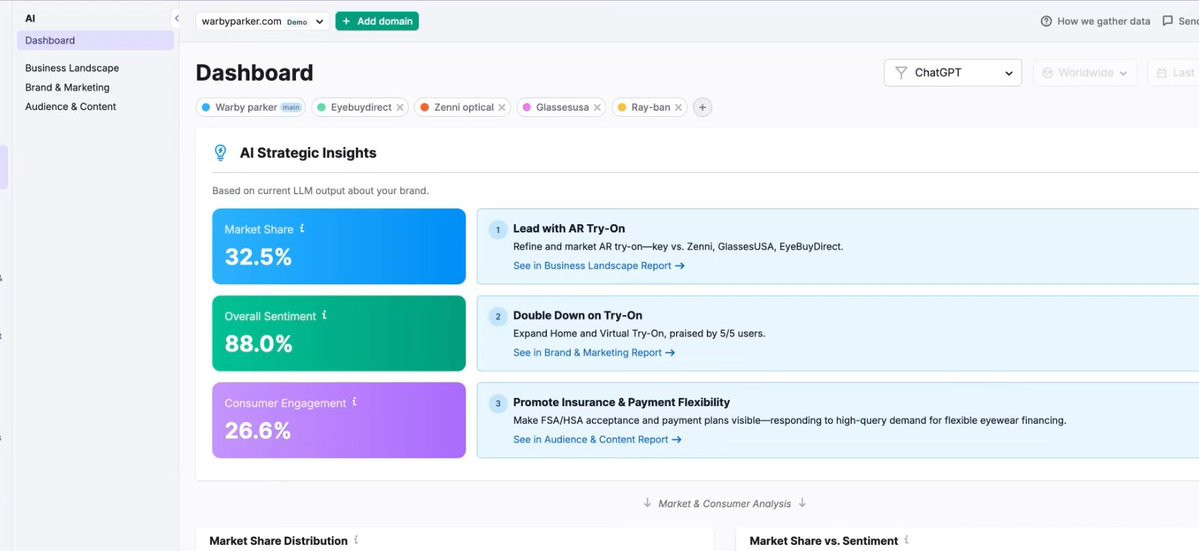The height and width of the screenshot is (551, 1199).
Task: Click the Market Share Distribution panel title
Action: click(x=278, y=540)
